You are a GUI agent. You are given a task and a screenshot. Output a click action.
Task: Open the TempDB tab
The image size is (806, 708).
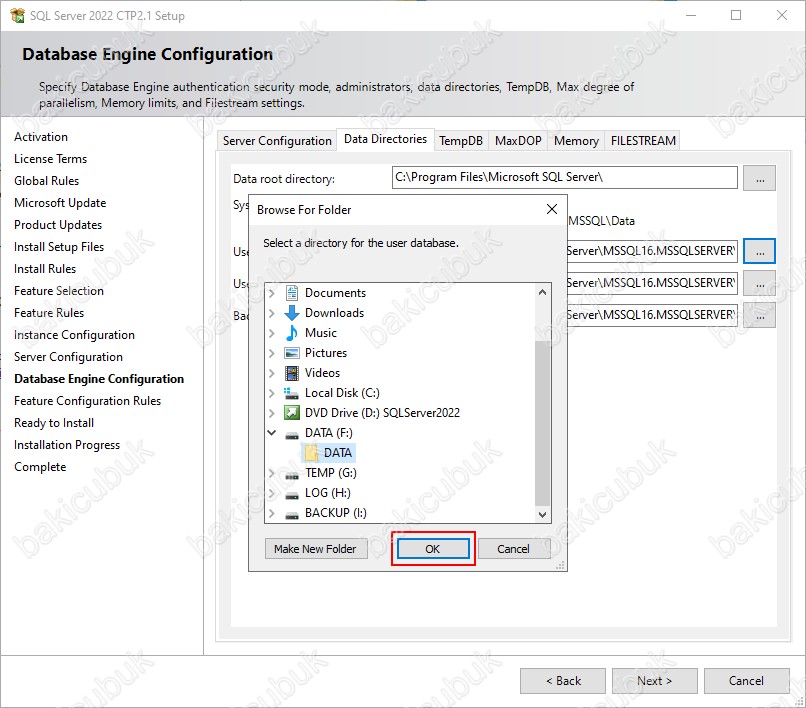pyautogui.click(x=461, y=141)
